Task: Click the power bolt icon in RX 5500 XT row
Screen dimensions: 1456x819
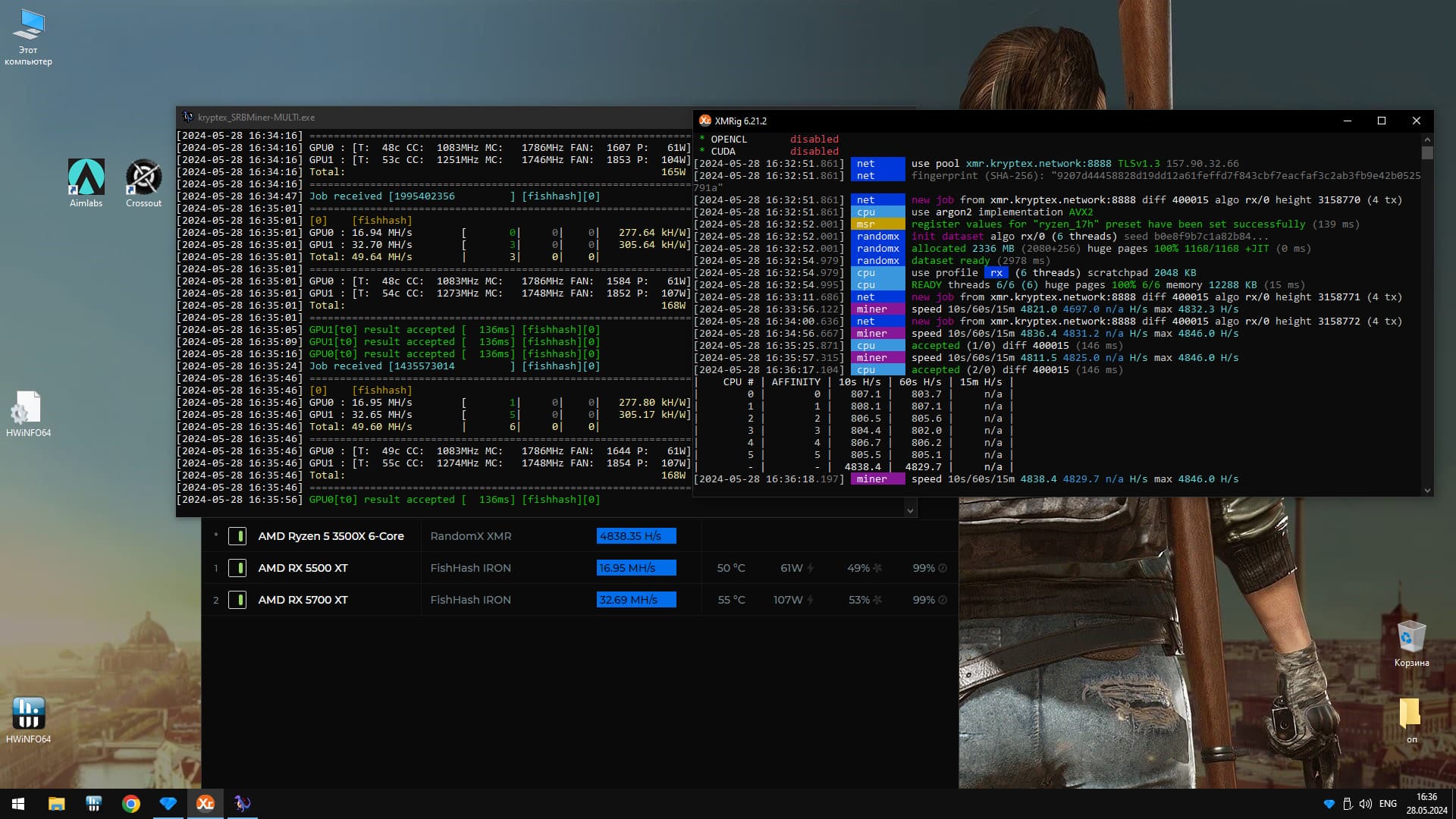Action: pyautogui.click(x=811, y=568)
